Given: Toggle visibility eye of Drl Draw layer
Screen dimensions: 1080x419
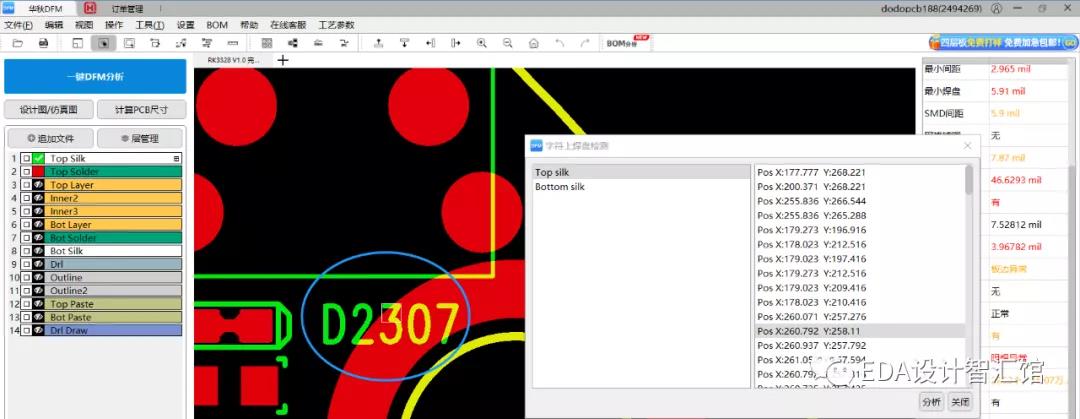Looking at the screenshot, I should coord(39,331).
